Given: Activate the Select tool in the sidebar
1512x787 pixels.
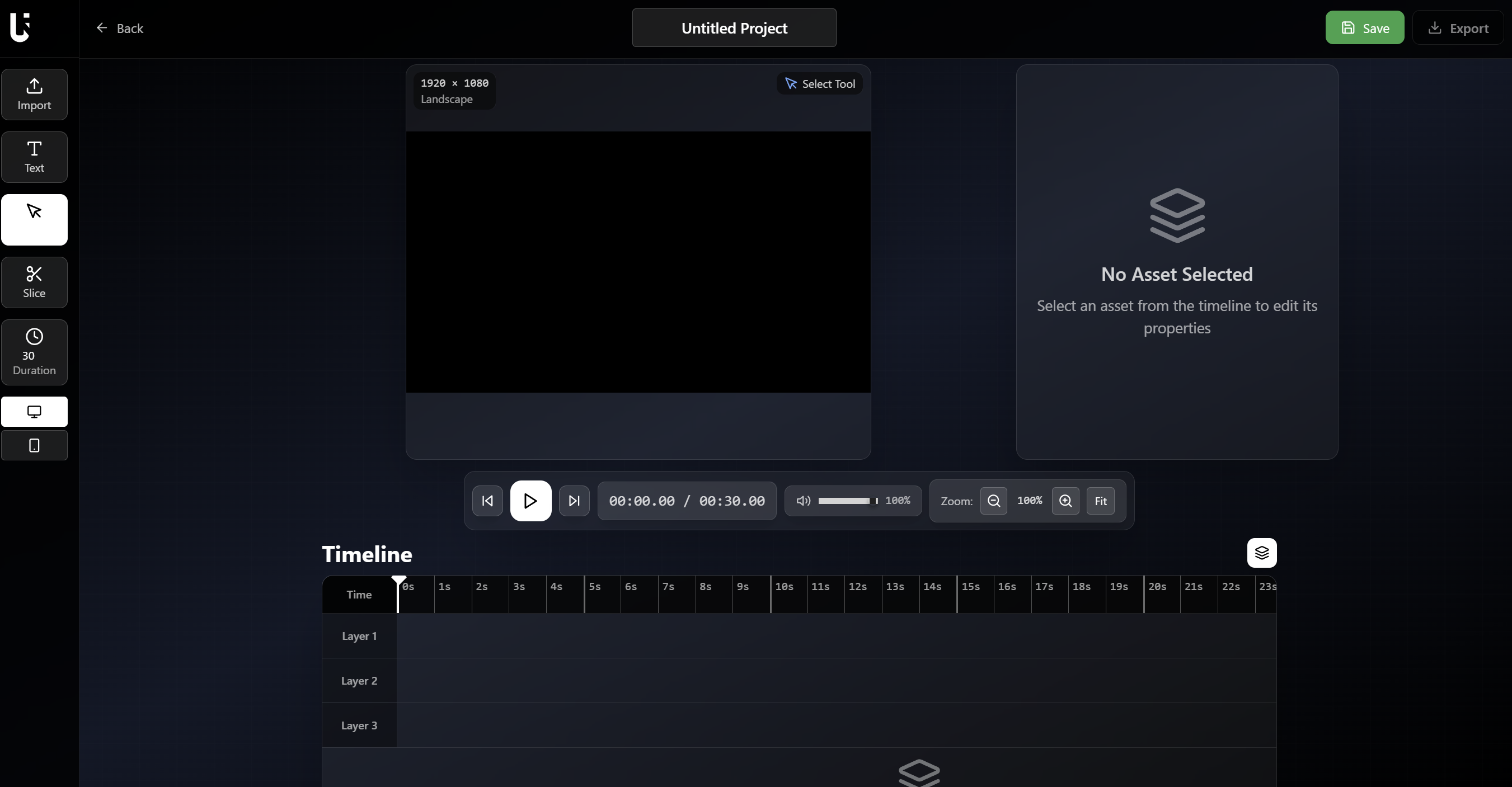Looking at the screenshot, I should [35, 219].
